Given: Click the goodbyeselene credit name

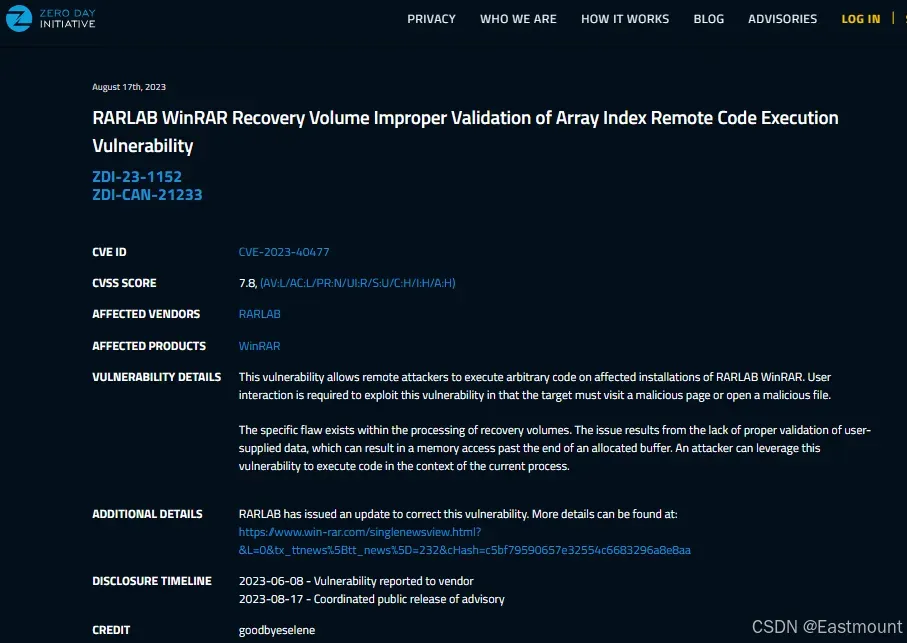Looking at the screenshot, I should 276,630.
